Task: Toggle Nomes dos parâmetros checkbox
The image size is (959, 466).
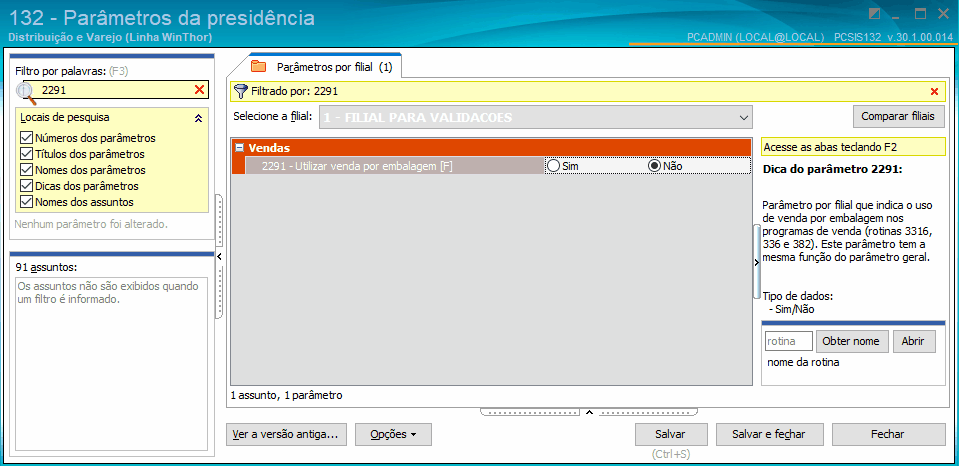Action: pyautogui.click(x=26, y=169)
